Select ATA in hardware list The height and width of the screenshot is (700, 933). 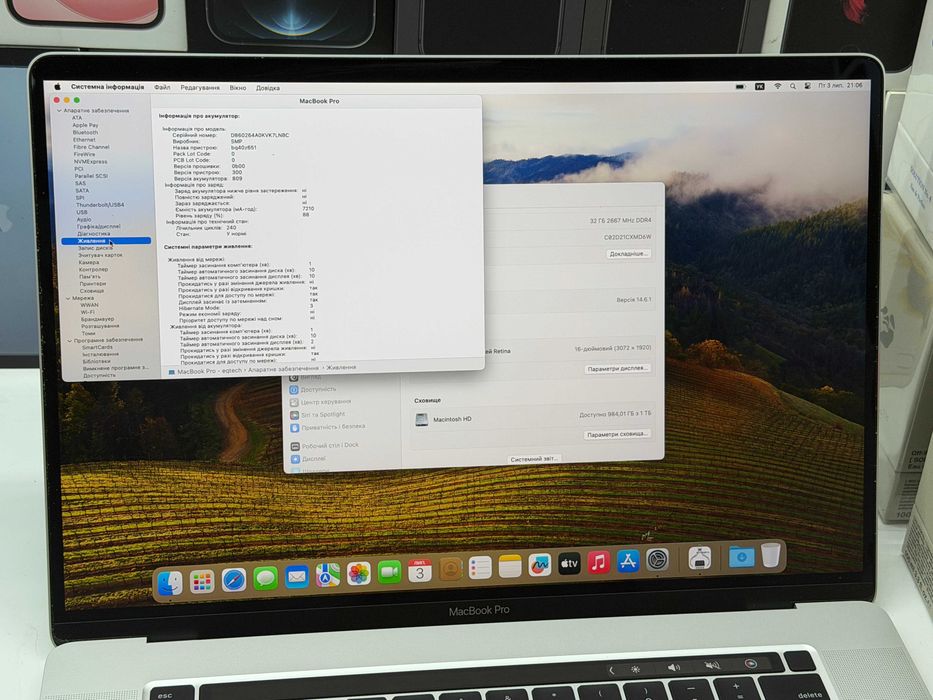pos(77,118)
